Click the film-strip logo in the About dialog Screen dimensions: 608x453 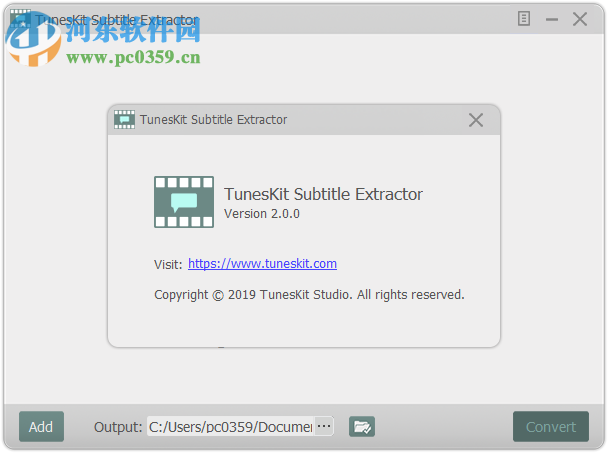[x=184, y=202]
